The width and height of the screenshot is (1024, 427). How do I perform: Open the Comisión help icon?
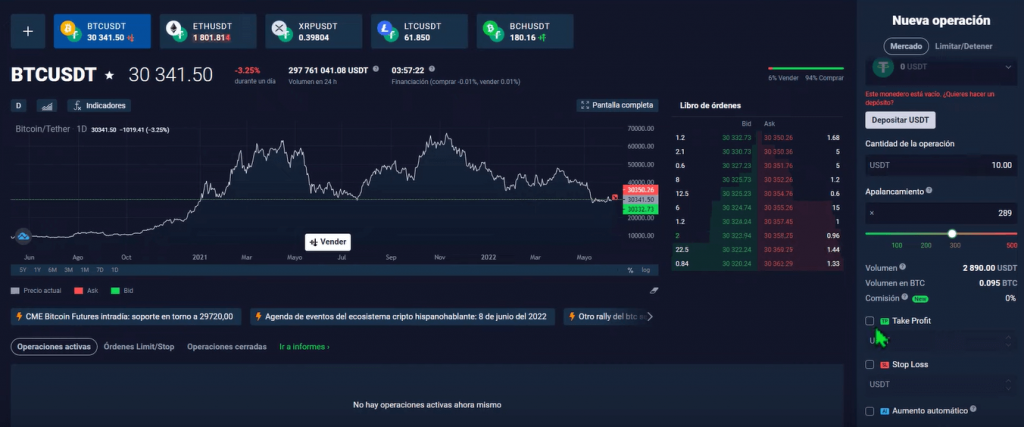pos(905,296)
